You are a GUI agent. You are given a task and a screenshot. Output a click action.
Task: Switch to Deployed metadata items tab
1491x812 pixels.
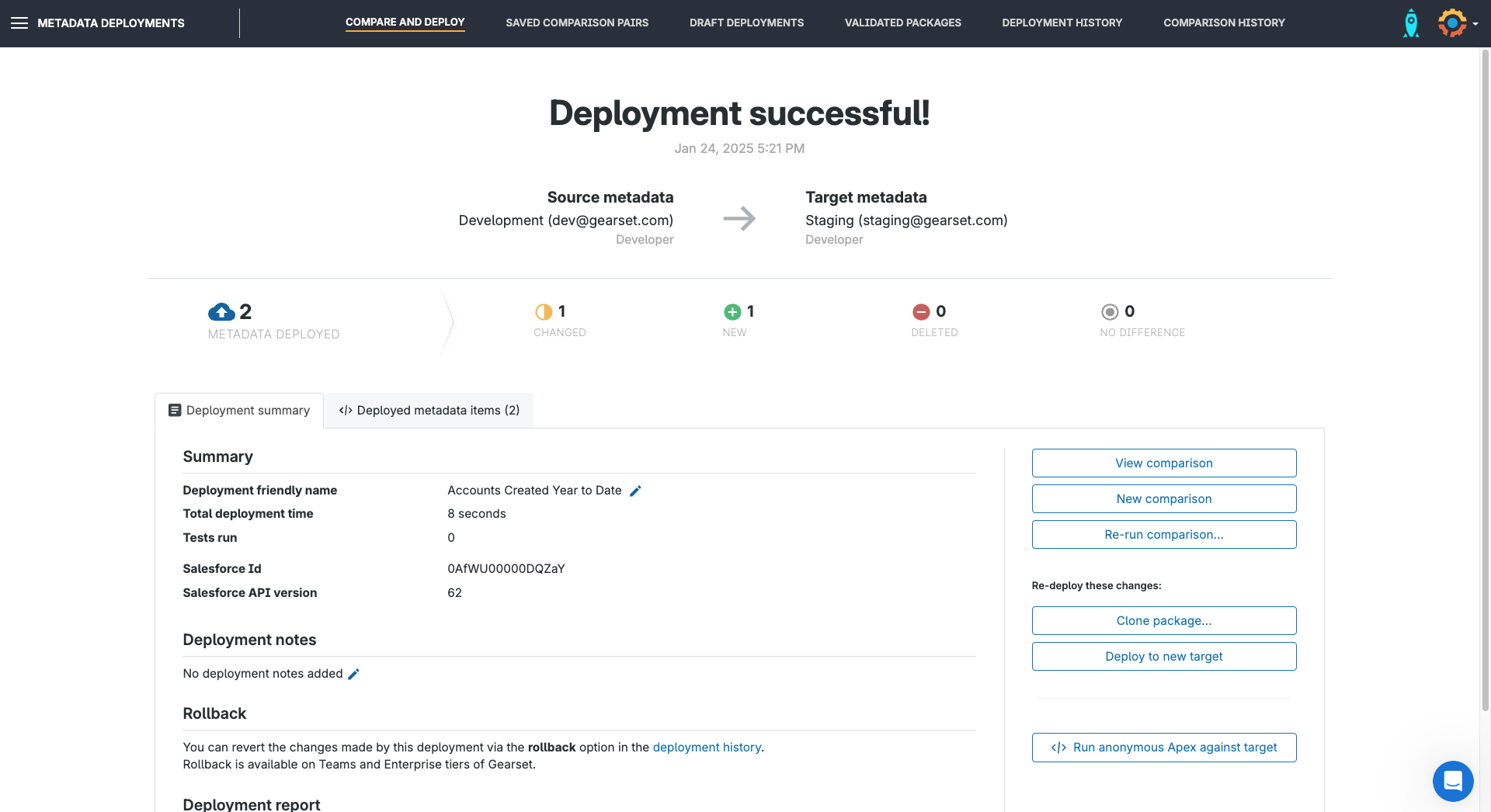point(429,410)
